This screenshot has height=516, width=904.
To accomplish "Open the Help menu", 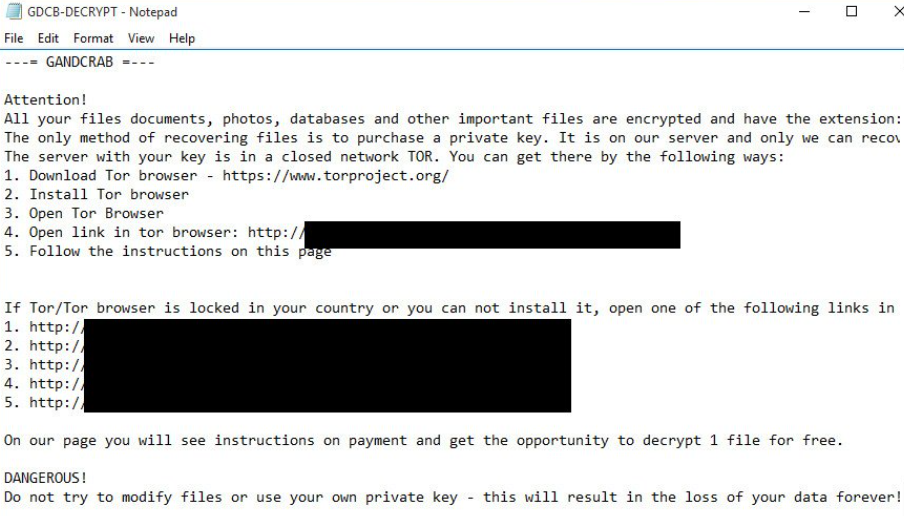I will (x=182, y=39).
